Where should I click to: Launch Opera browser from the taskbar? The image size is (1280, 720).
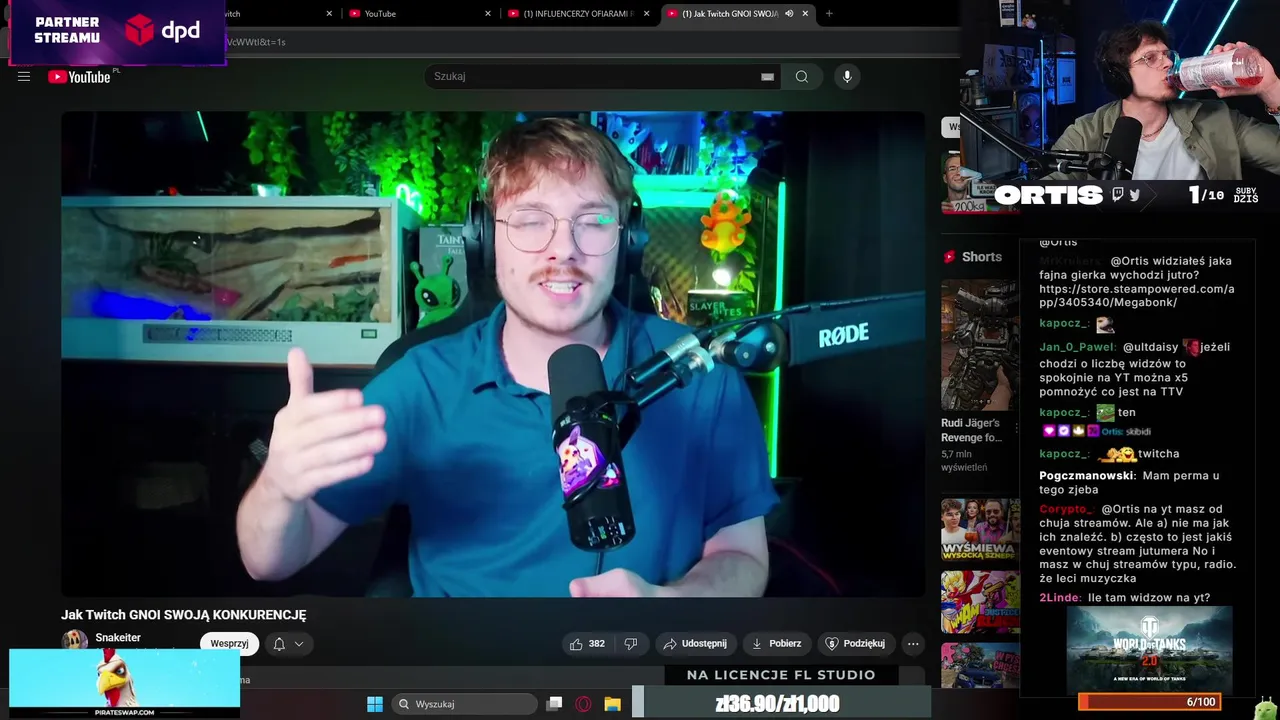[x=583, y=704]
